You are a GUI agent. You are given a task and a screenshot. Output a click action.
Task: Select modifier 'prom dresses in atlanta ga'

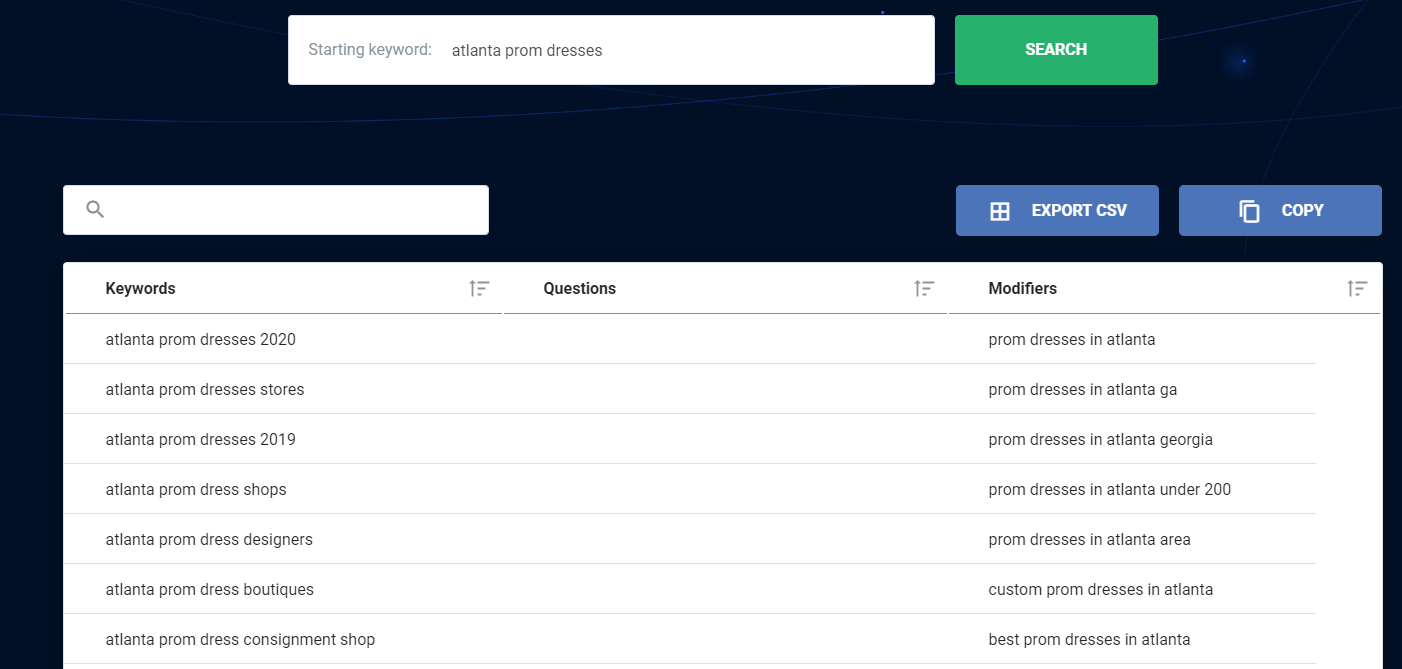1083,389
